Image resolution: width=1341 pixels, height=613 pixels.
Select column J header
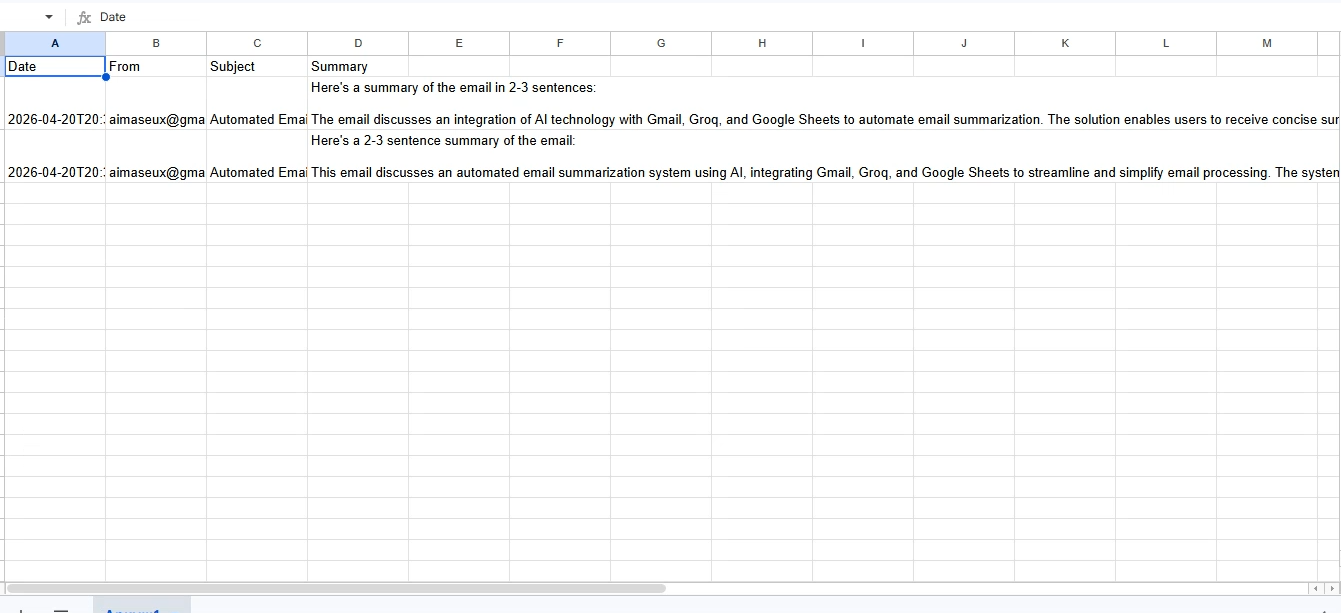click(x=964, y=43)
